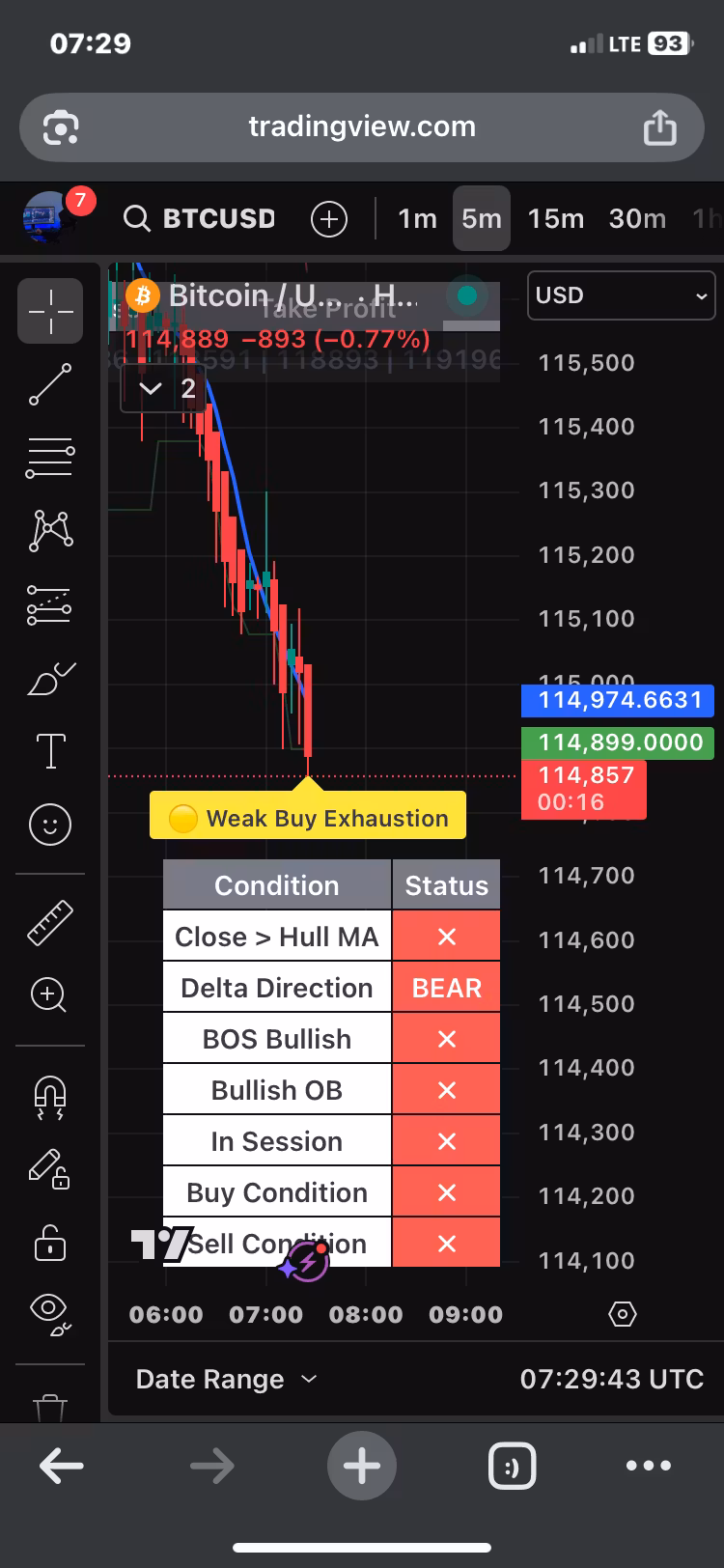724x1568 pixels.
Task: Switch to the 5m timeframe
Action: coord(482,219)
